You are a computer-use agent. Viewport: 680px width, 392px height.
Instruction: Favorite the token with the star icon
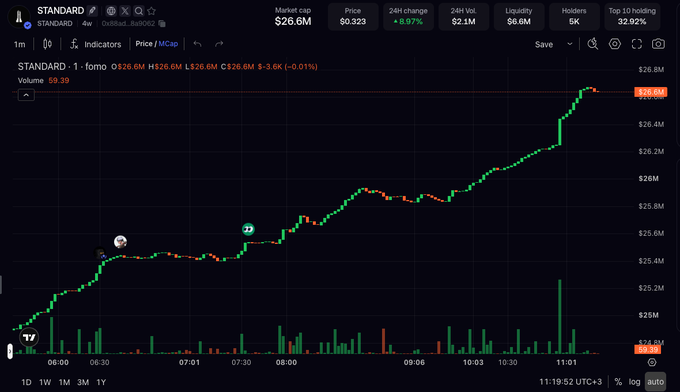coord(151,11)
